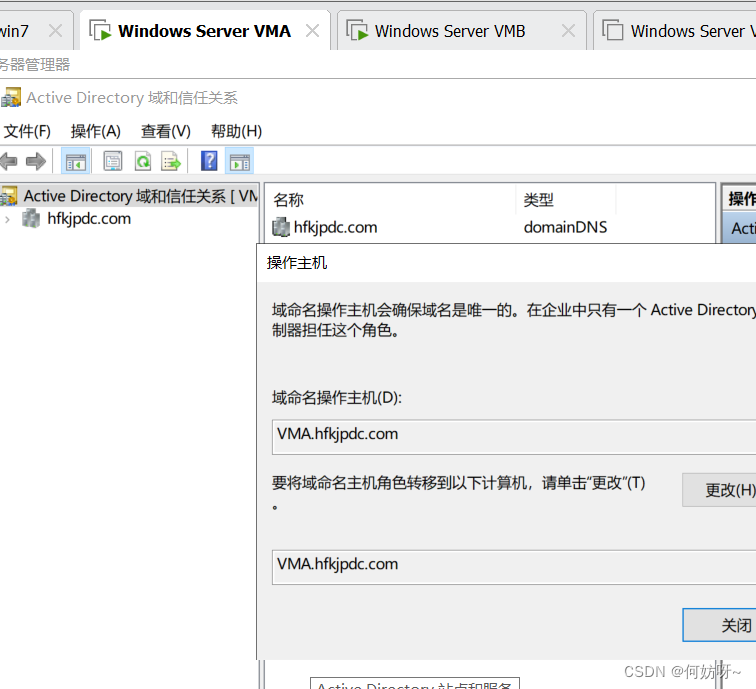Open the 操作(A) menu

coord(95,131)
